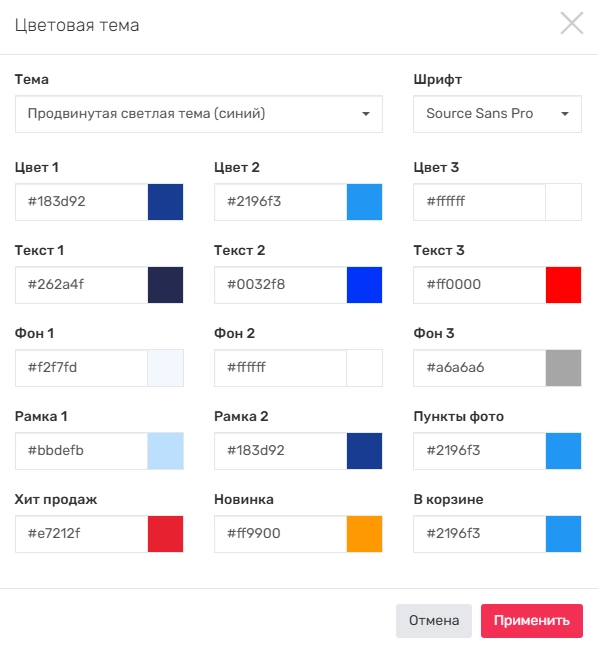The image size is (598, 653).
Task: Close the Цветовая тема dialog
Action: [x=572, y=23]
